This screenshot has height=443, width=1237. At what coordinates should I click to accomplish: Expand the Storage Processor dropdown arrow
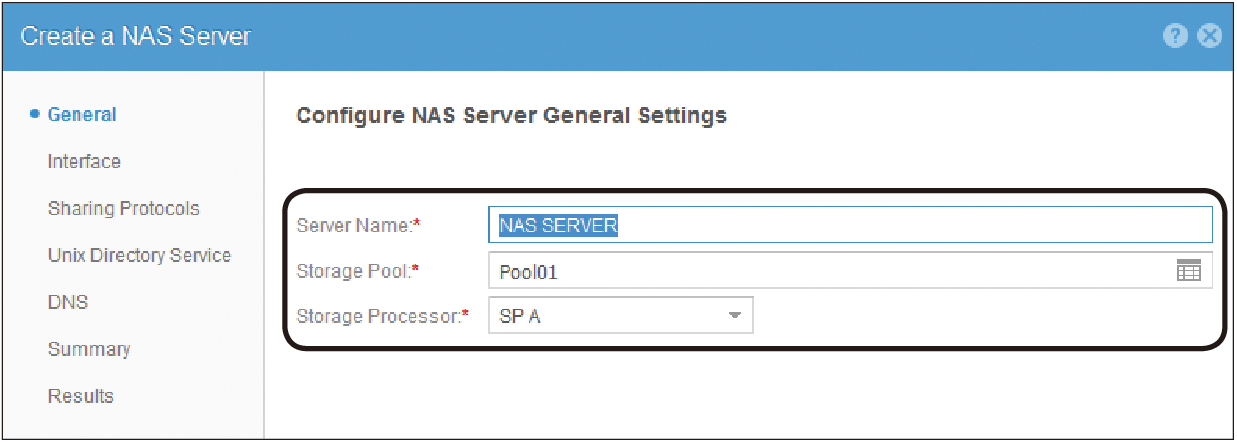[735, 316]
